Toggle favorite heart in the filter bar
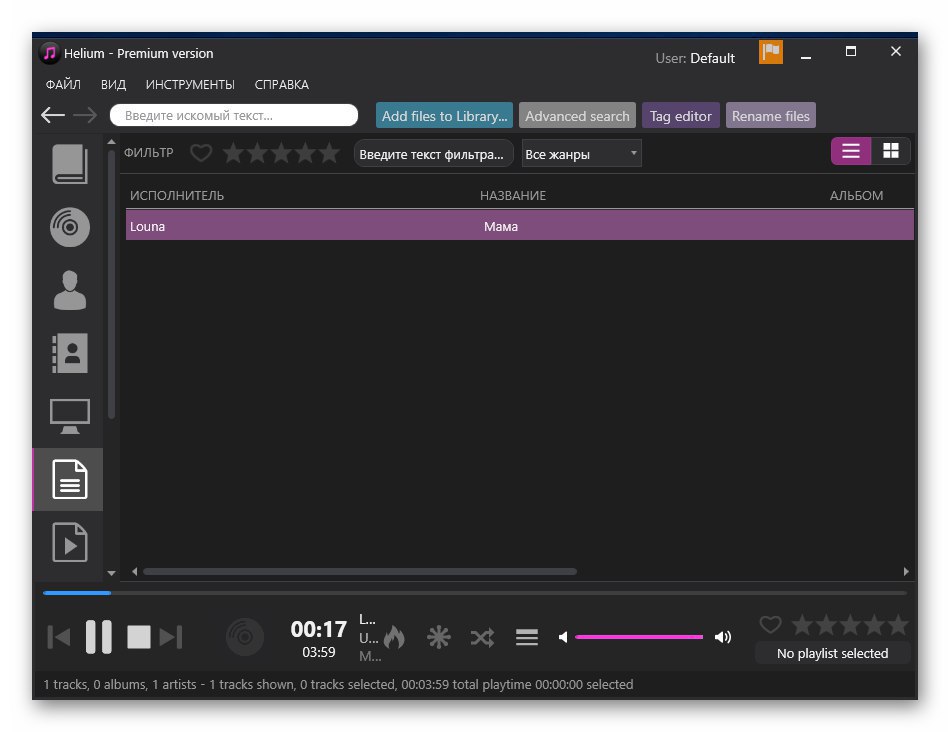950x732 pixels. coord(201,153)
